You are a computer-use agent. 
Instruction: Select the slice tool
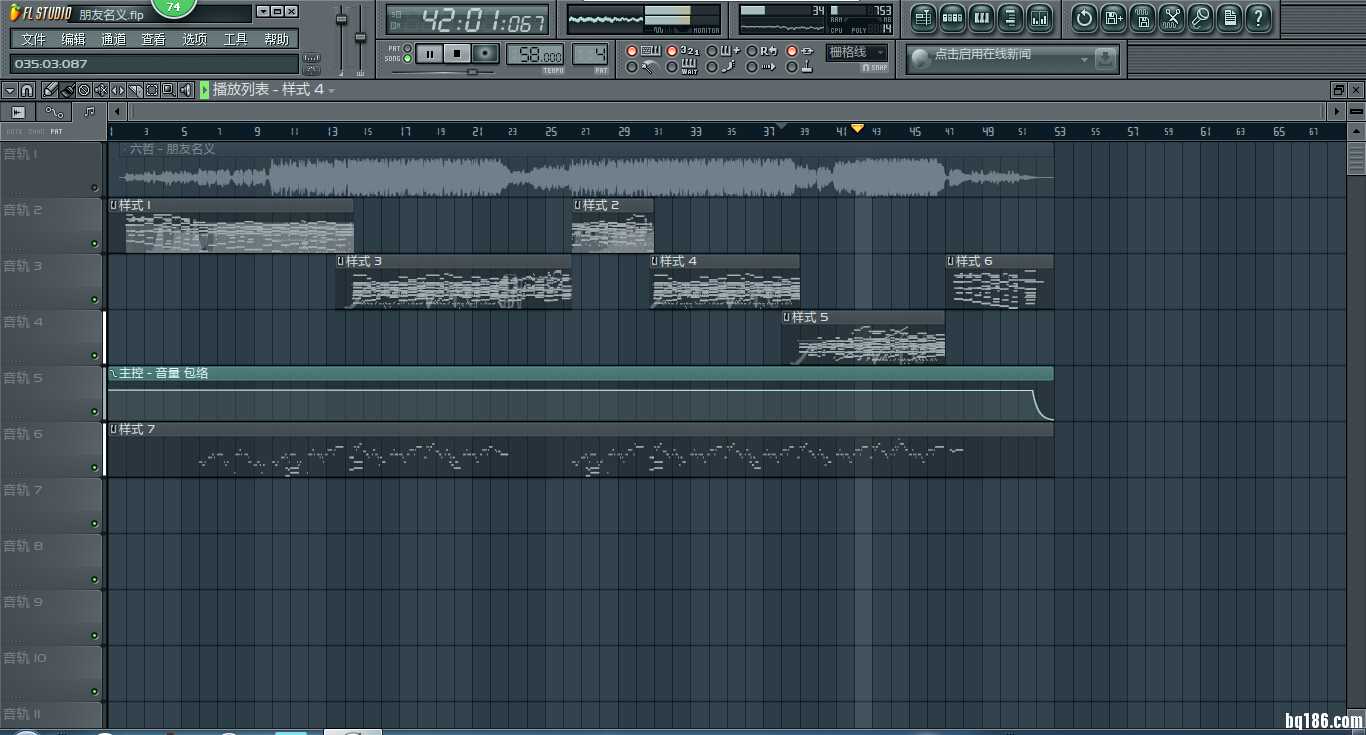(135, 90)
